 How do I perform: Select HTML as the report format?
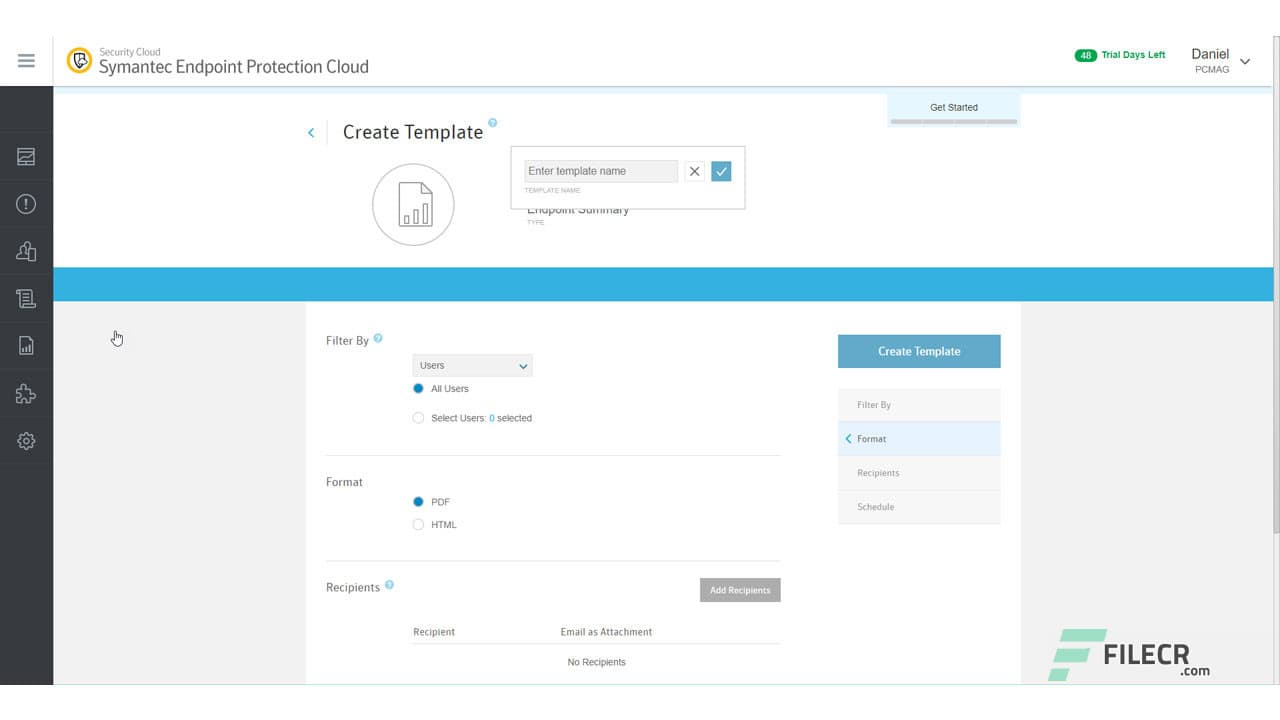pyautogui.click(x=418, y=525)
